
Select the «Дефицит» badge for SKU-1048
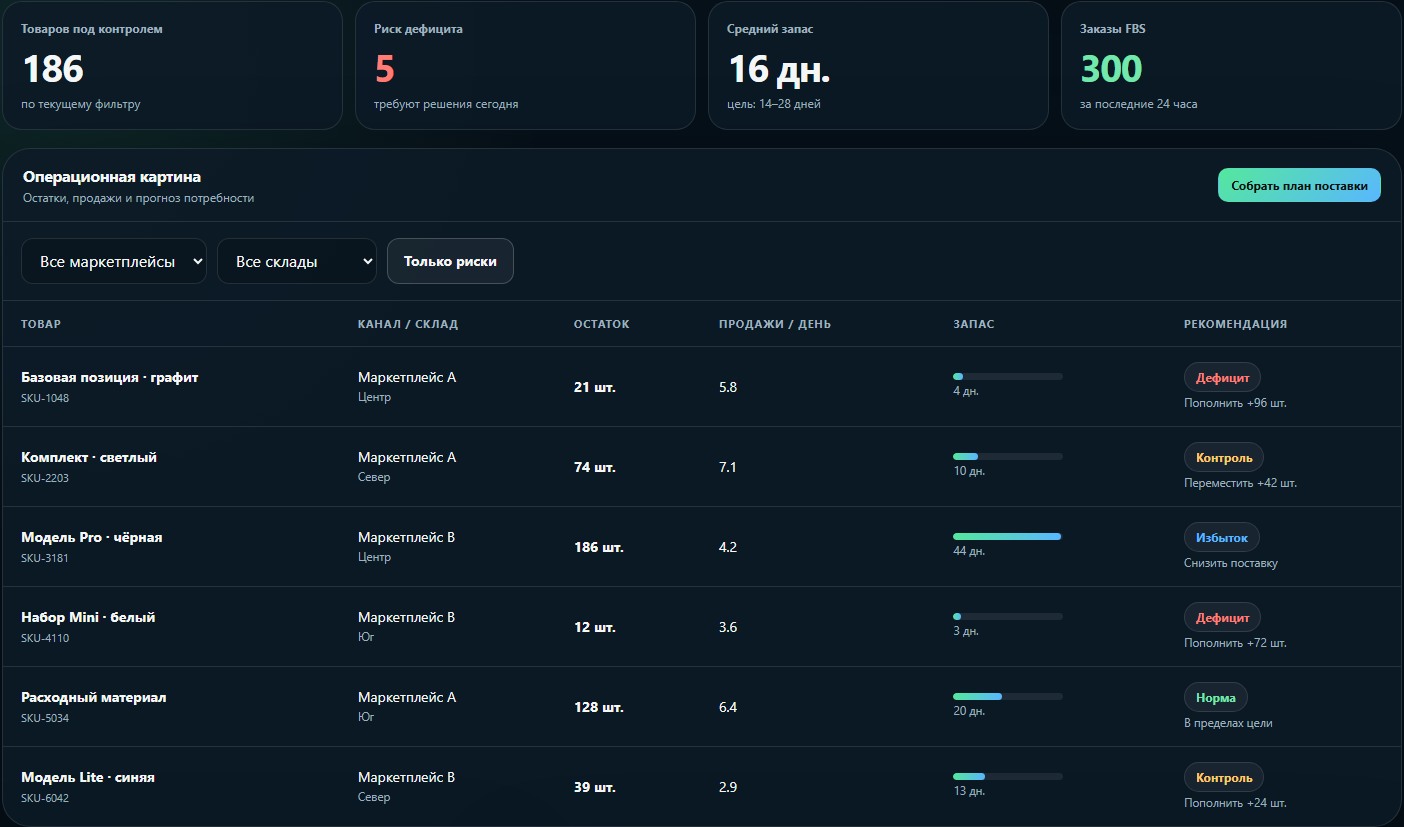(1222, 377)
